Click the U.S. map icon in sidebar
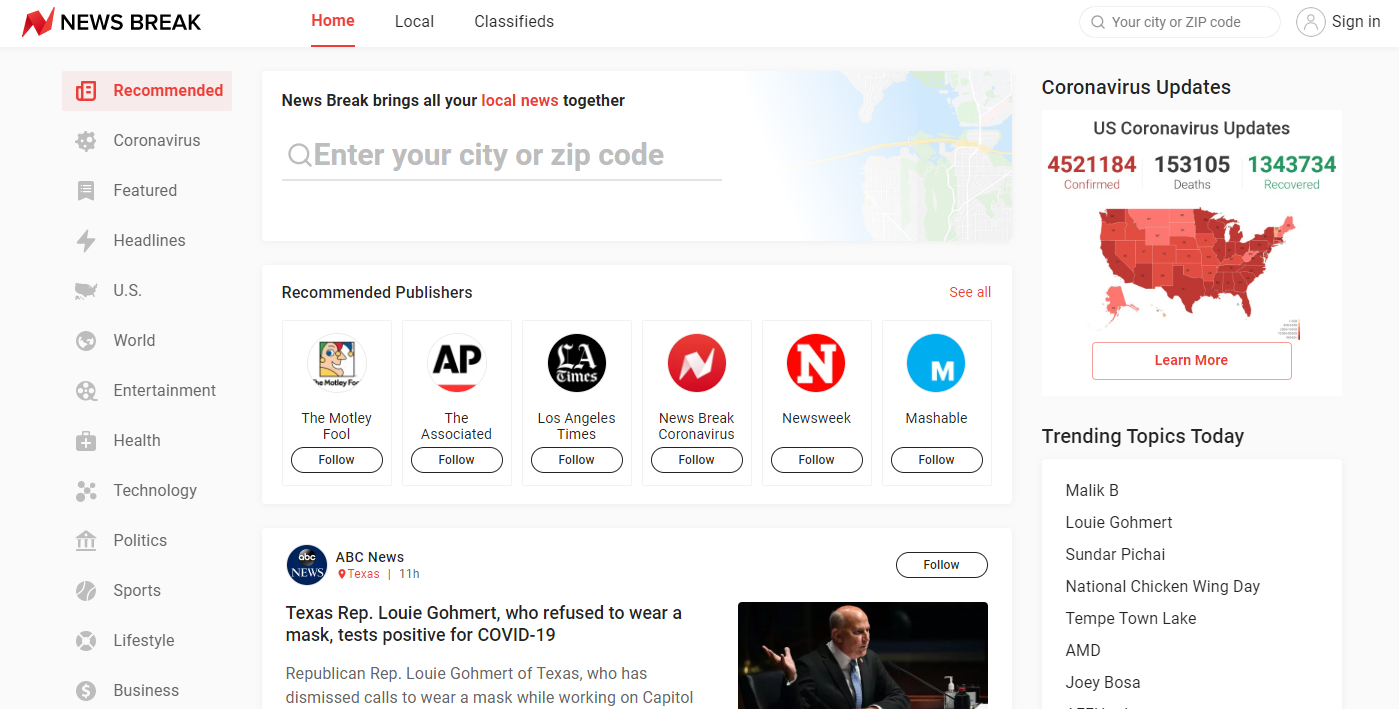 [86, 291]
